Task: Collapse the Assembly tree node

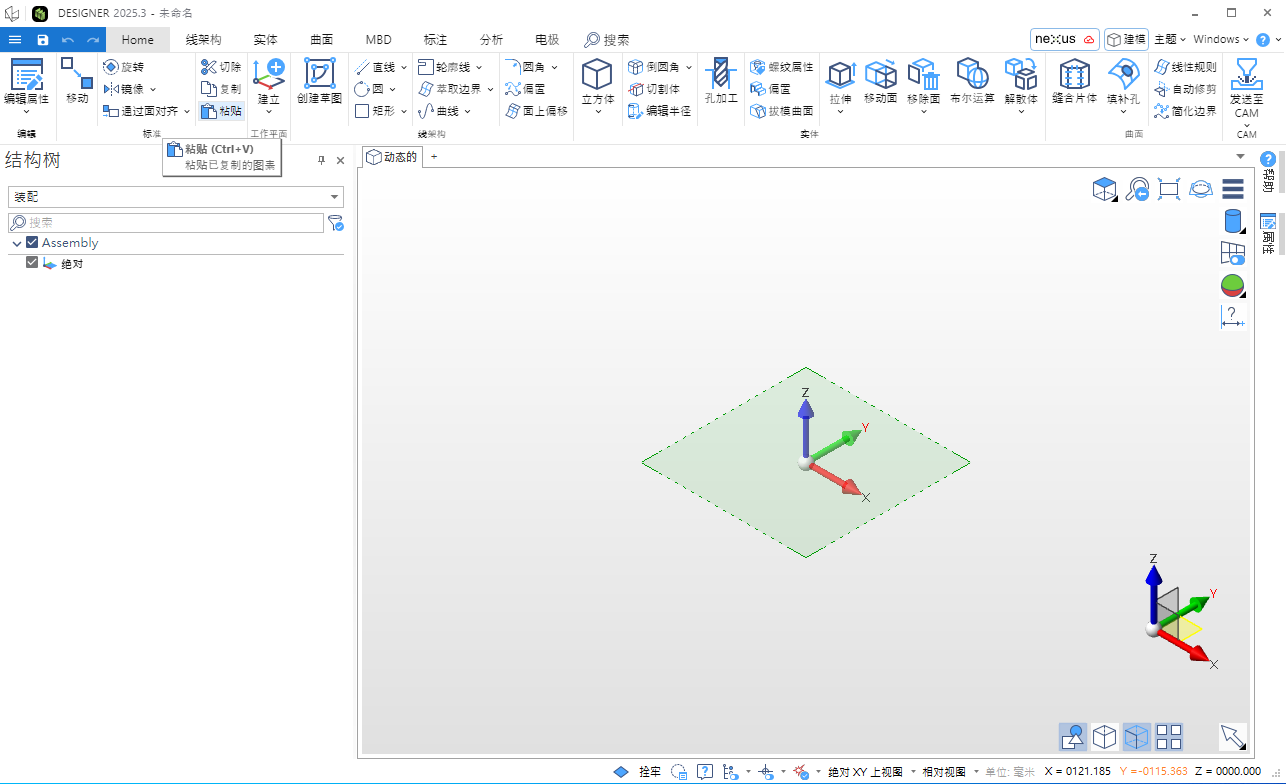Action: coord(17,244)
